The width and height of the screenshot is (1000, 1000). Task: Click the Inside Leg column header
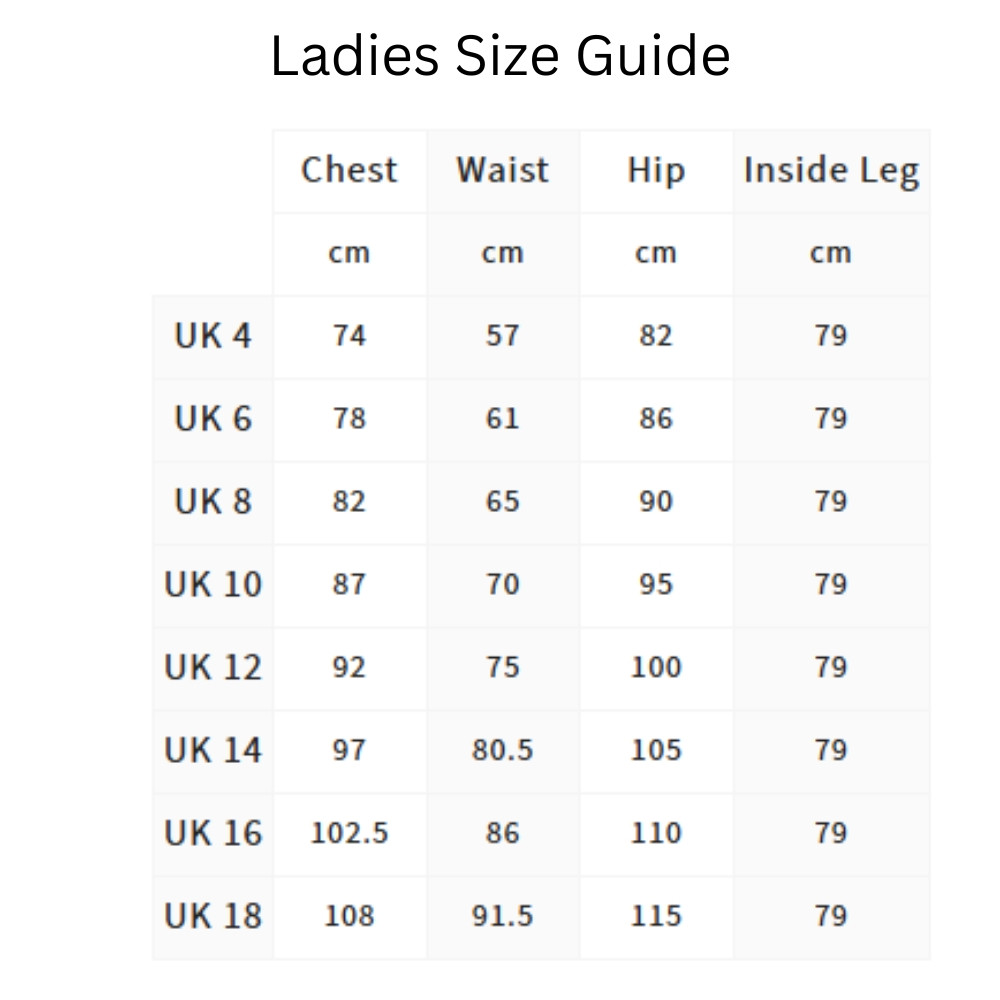coord(830,172)
